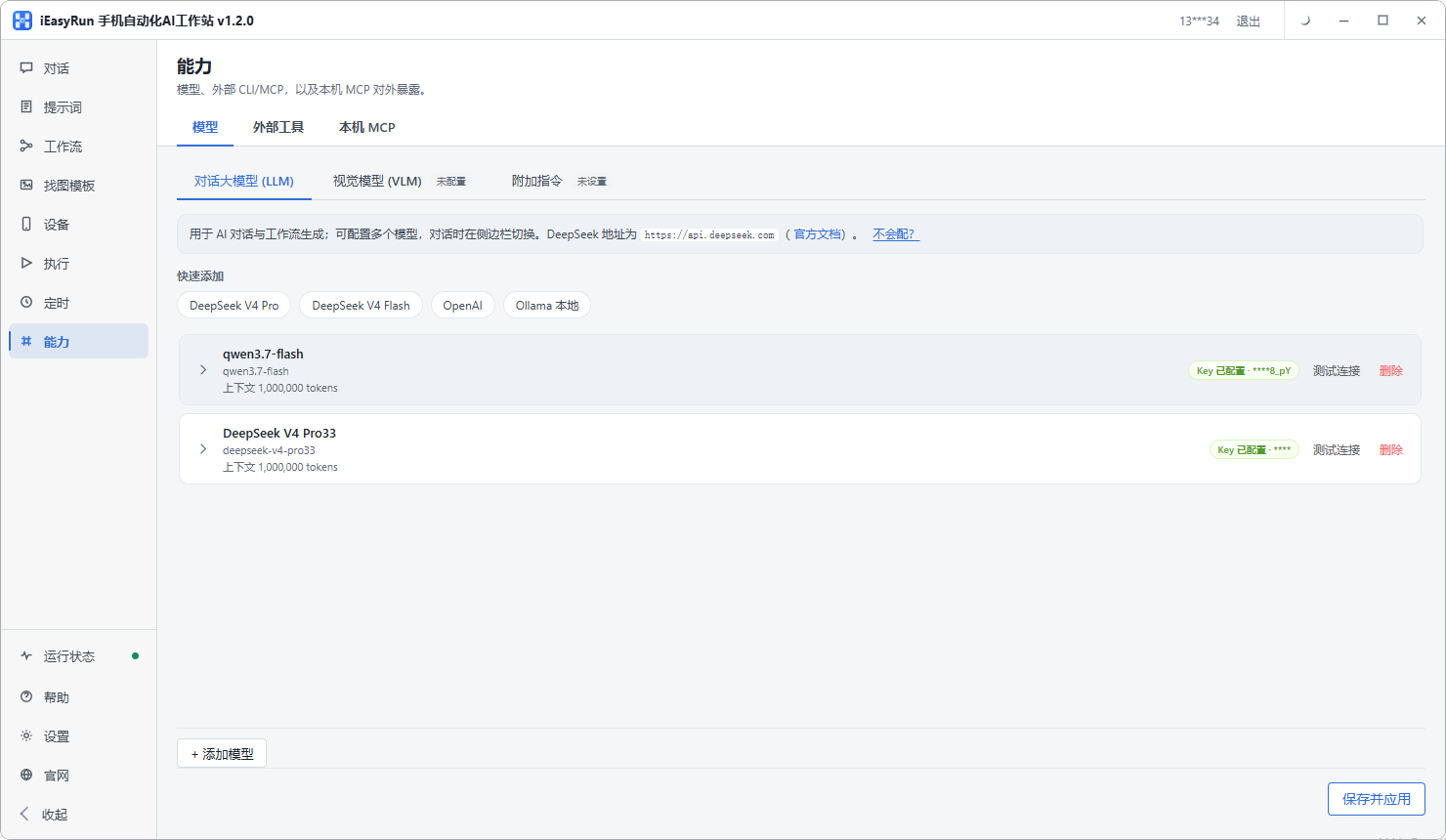
Task: Toggle the dark mode moon icon
Action: point(1305,21)
